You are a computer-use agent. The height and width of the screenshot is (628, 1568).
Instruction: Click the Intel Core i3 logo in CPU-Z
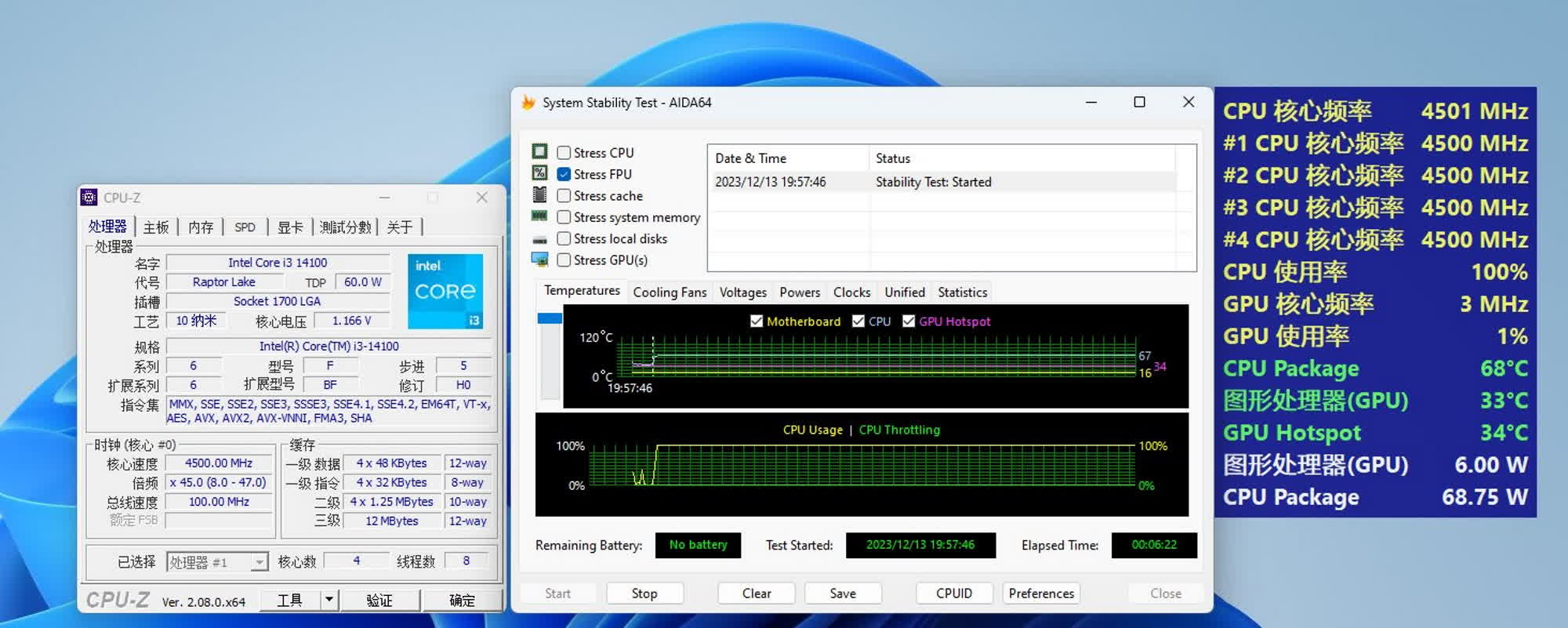coord(445,291)
